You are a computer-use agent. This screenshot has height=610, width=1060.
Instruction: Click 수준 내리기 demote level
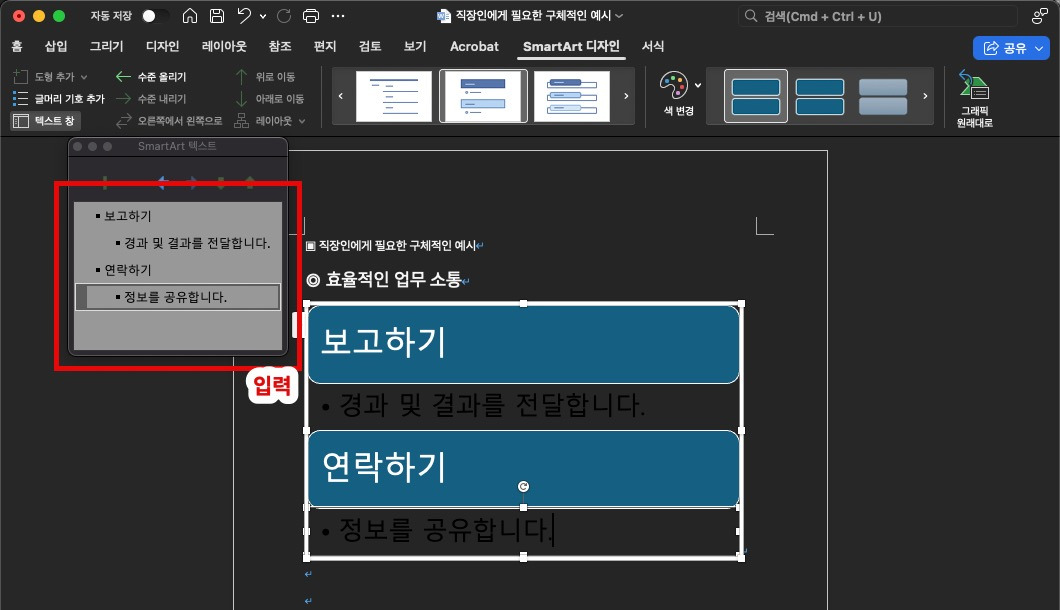pyautogui.click(x=151, y=99)
